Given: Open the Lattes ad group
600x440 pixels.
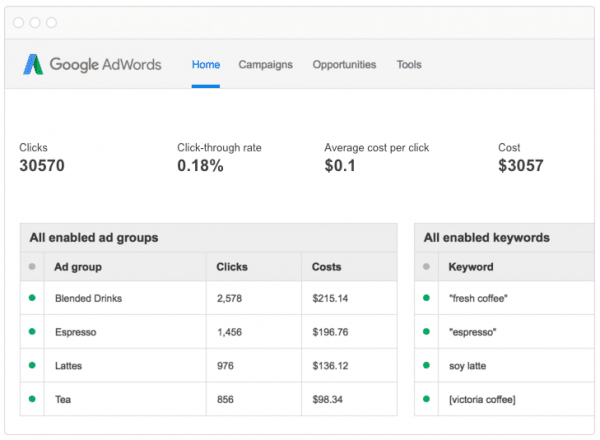Looking at the screenshot, I should (68, 366).
